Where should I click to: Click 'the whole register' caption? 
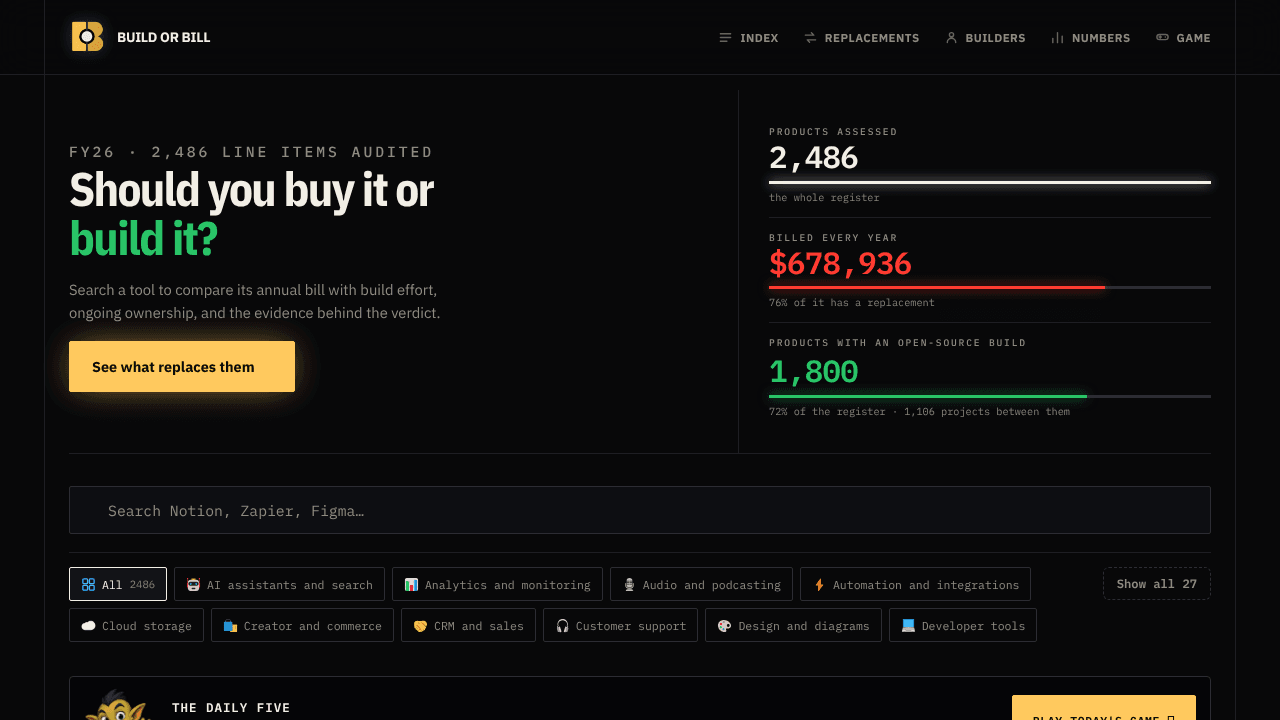coord(824,198)
